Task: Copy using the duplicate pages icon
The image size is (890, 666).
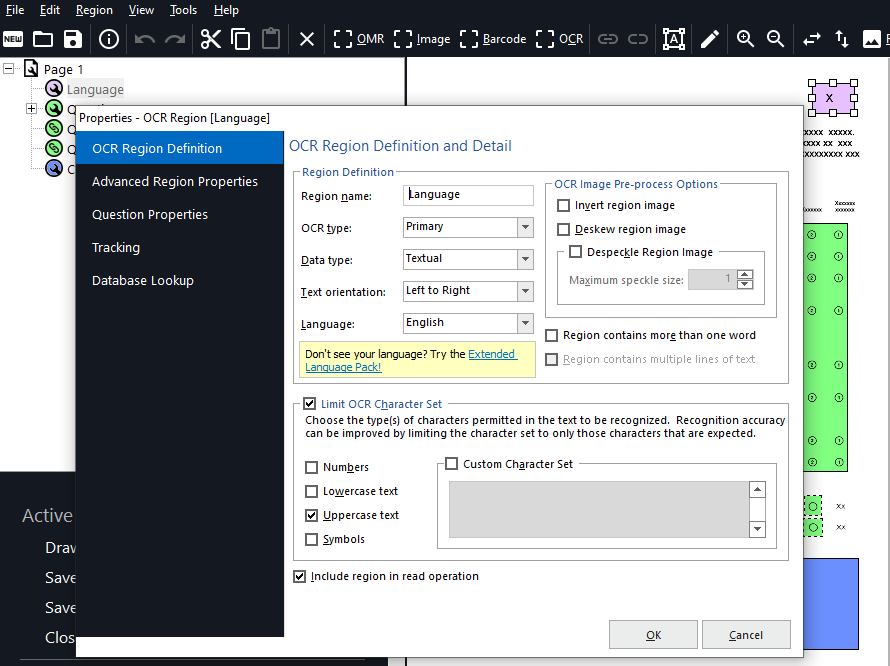Action: click(x=241, y=39)
